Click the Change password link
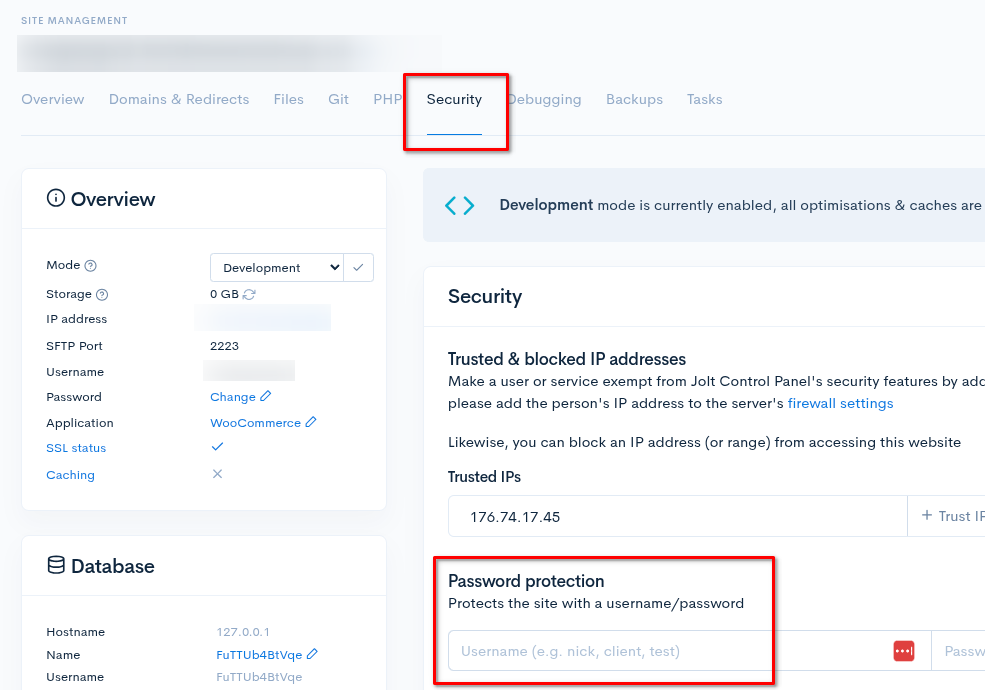This screenshot has height=690, width=985. [x=233, y=397]
